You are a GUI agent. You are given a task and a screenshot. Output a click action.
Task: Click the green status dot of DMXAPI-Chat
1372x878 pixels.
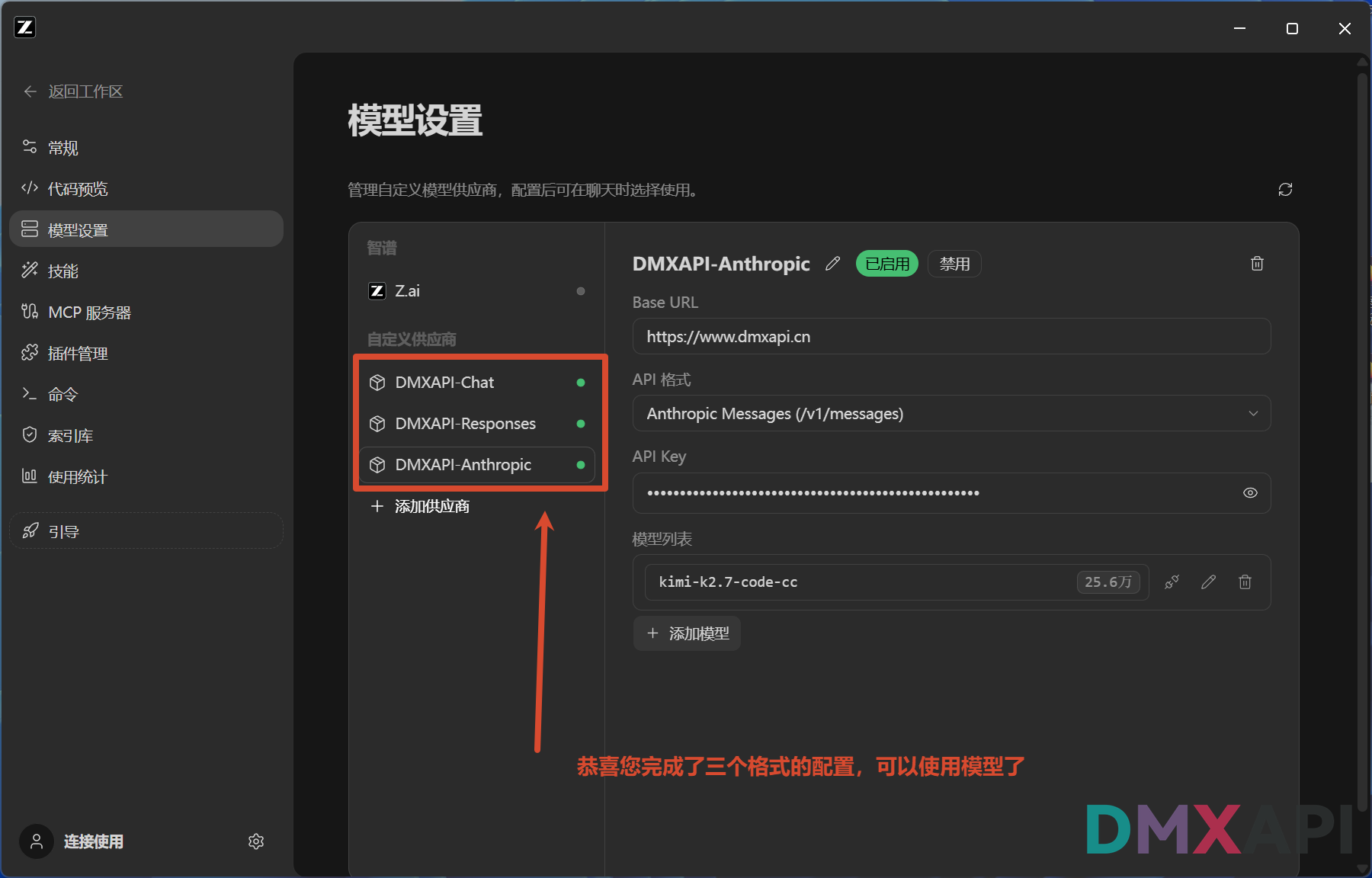point(581,383)
